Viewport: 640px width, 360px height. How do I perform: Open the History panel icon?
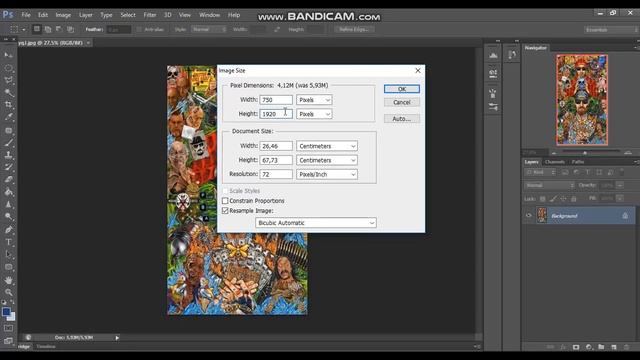(x=512, y=55)
